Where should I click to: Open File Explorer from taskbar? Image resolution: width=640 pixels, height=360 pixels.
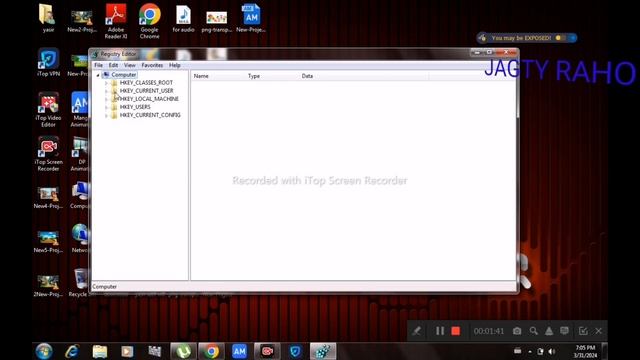(x=100, y=351)
